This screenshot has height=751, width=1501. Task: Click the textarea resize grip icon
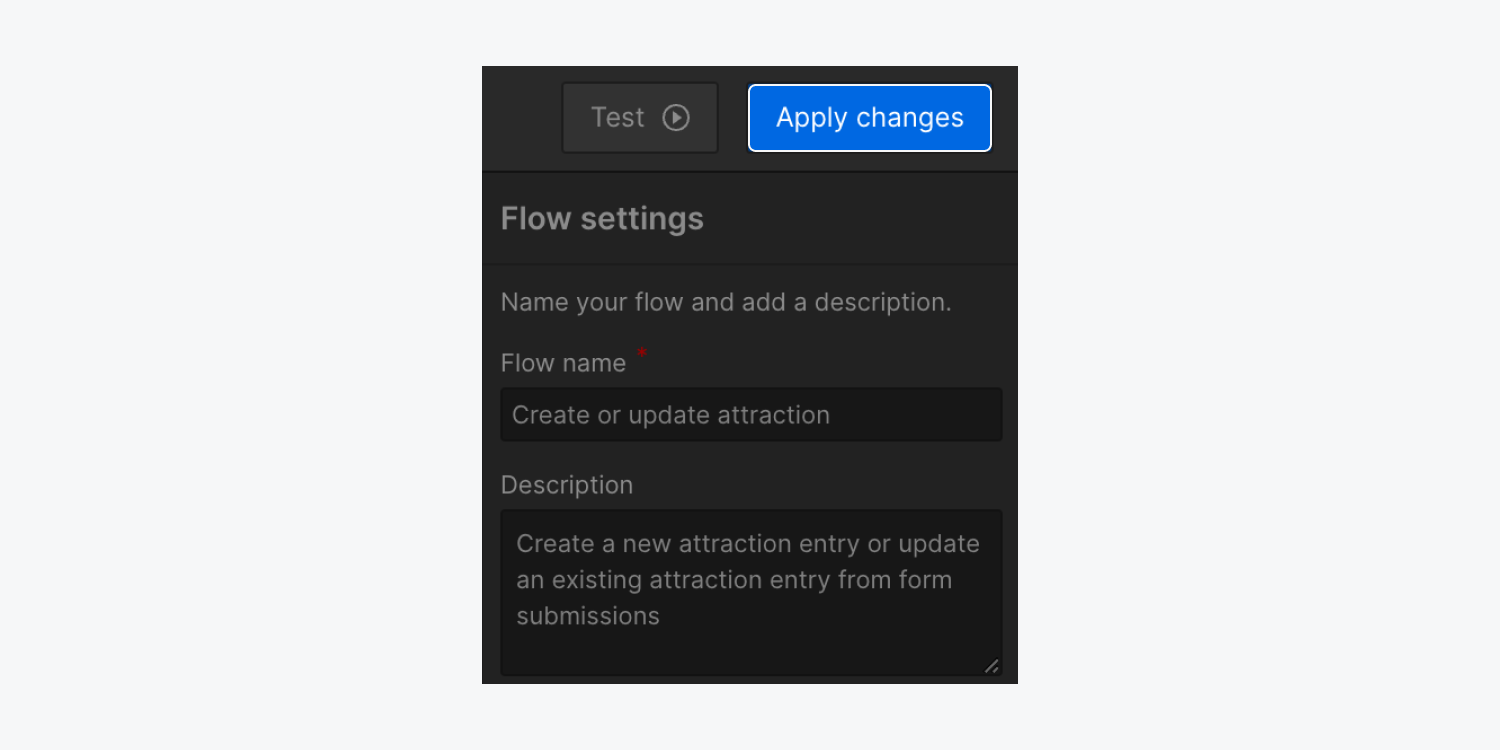click(x=991, y=666)
